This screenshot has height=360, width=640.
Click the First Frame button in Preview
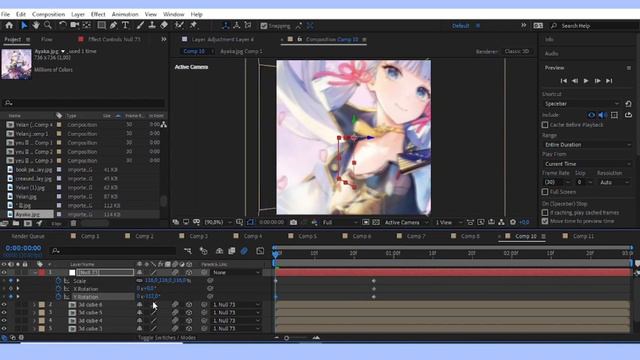click(563, 81)
